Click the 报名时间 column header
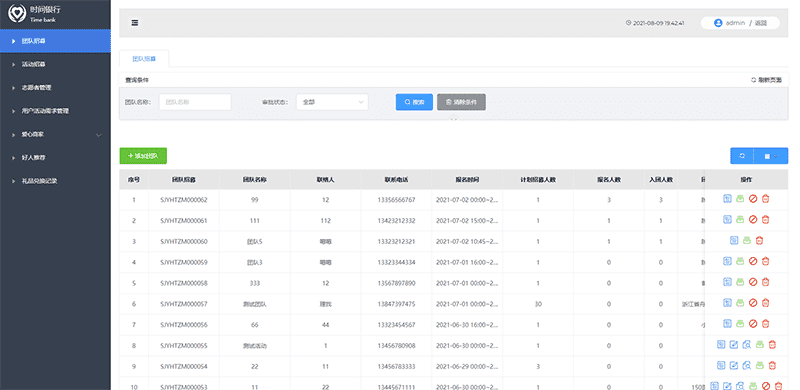Viewport: 800px width, 390px height. pyautogui.click(x=467, y=180)
